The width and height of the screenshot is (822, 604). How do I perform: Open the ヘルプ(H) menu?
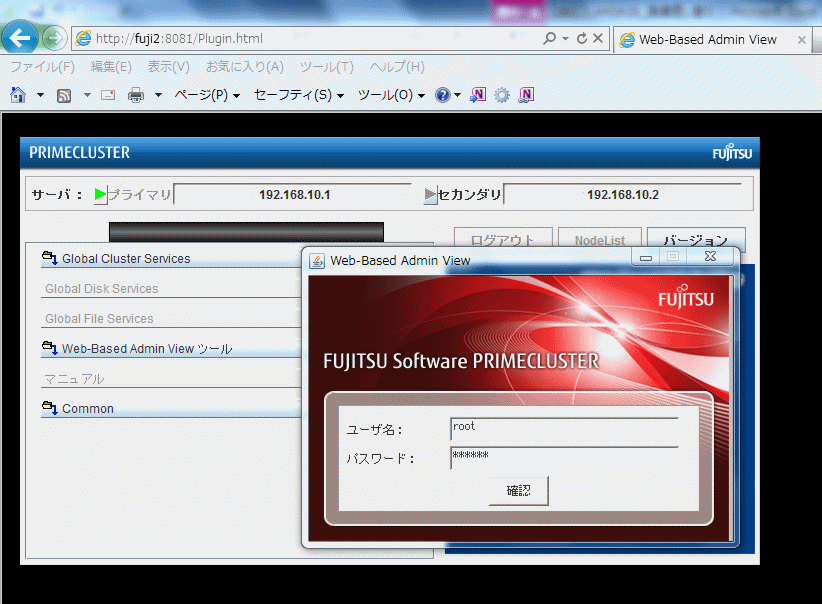(397, 67)
